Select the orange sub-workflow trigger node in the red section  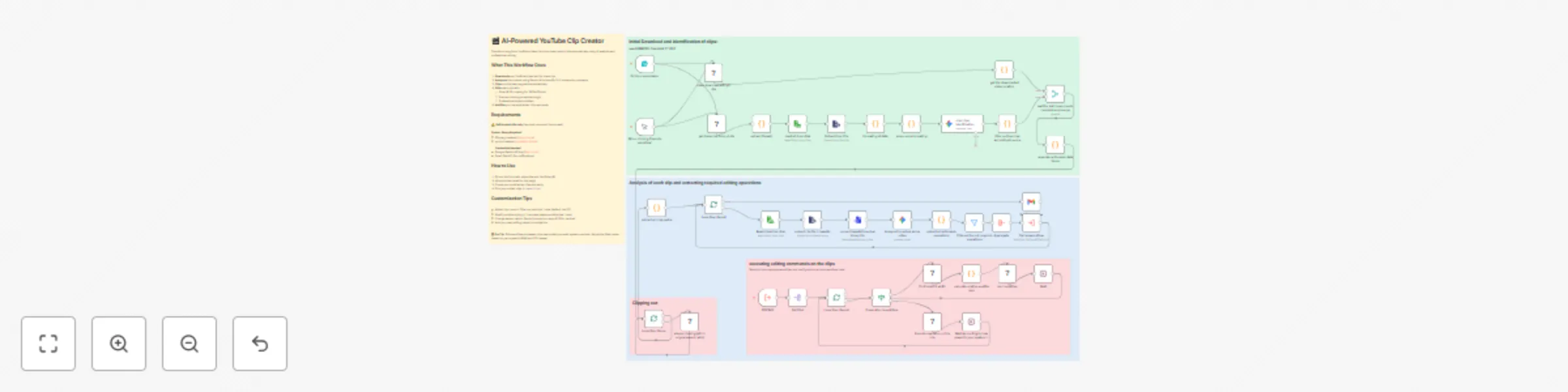point(768,298)
